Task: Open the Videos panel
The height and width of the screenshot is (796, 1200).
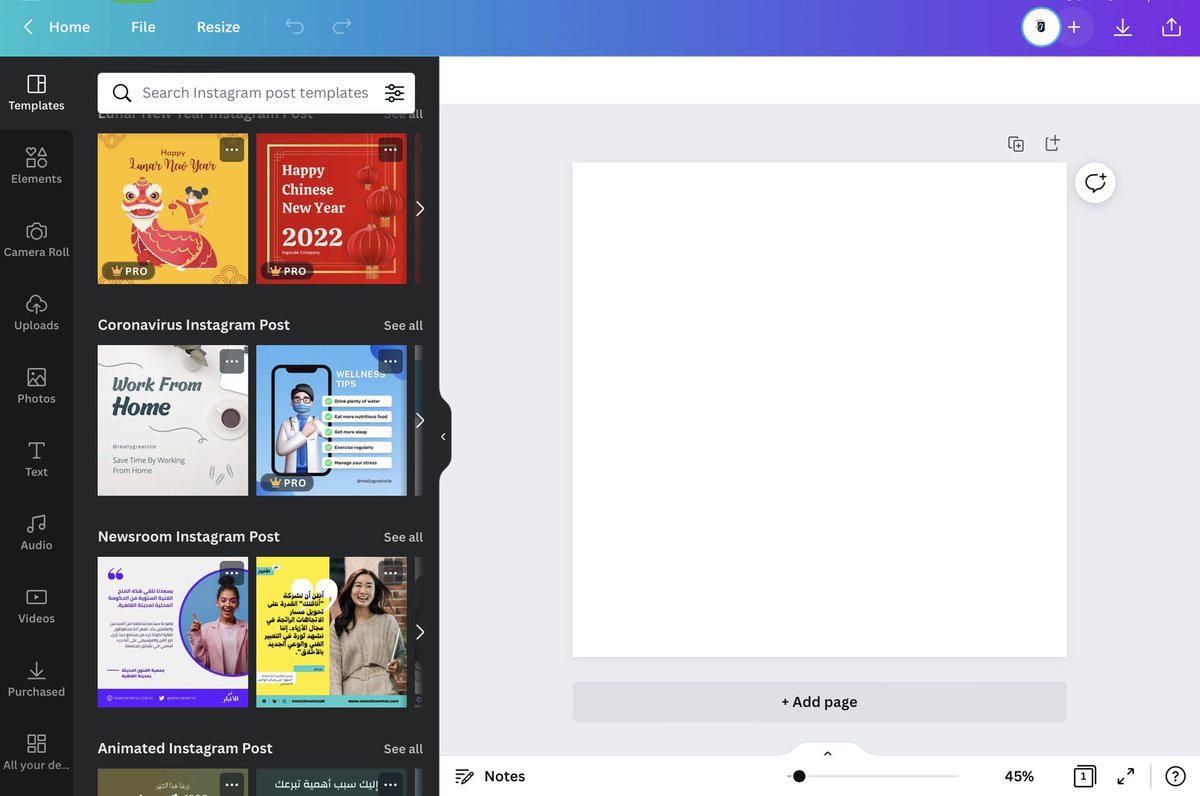Action: pyautogui.click(x=36, y=606)
